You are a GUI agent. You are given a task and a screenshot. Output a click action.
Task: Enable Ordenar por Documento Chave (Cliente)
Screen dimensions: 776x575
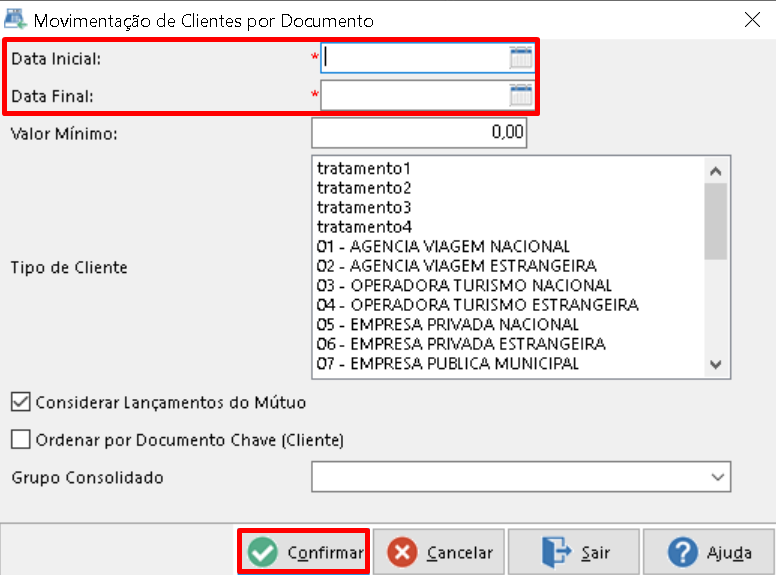pos(20,439)
